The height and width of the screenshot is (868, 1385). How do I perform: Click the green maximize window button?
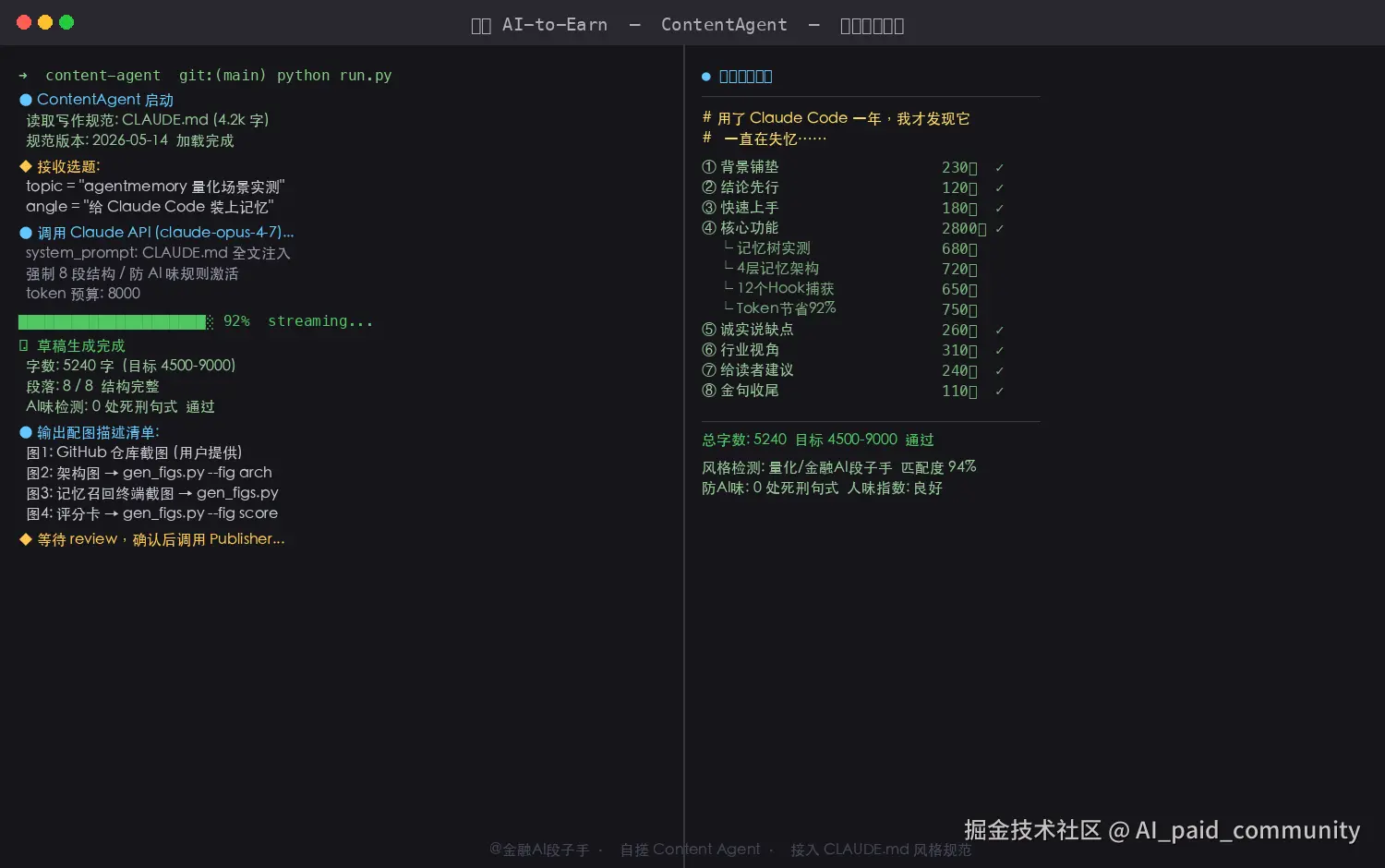[66, 22]
